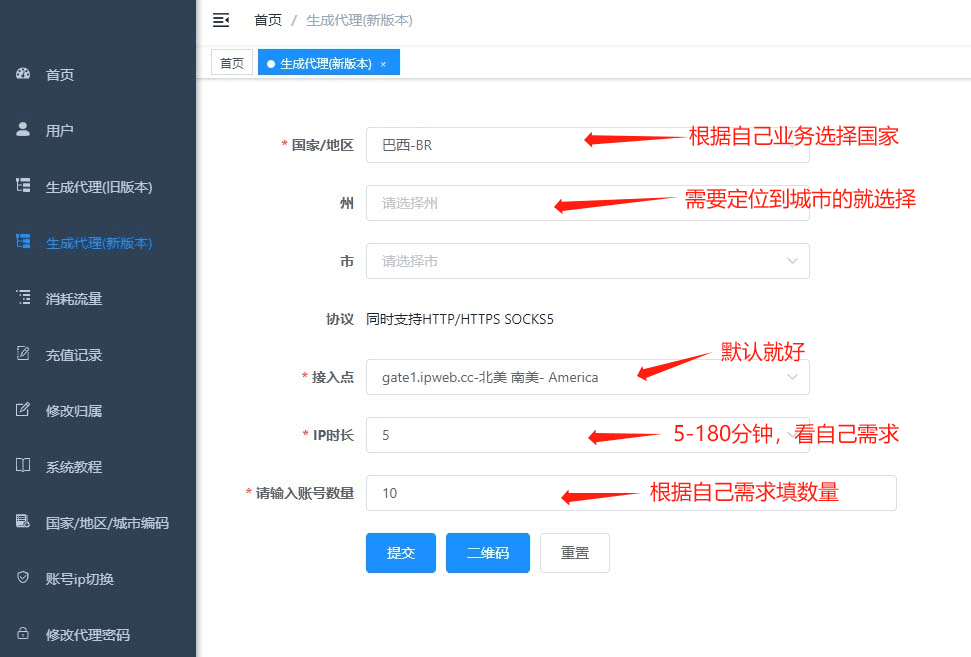The image size is (971, 657).
Task: Click the lock icon beside 修改代理密码
Action: click(23, 634)
